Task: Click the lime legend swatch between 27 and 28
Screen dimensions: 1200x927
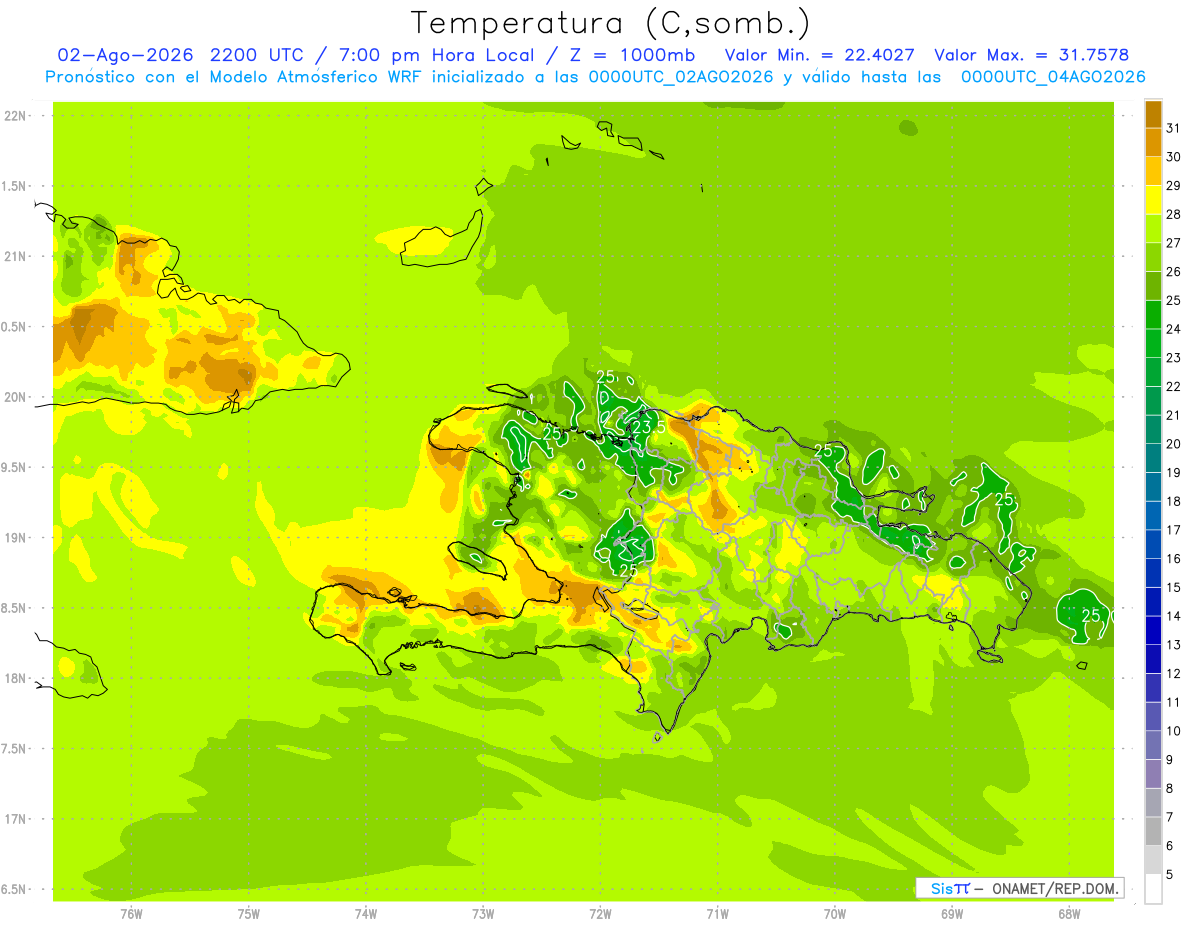Action: [x=1153, y=229]
